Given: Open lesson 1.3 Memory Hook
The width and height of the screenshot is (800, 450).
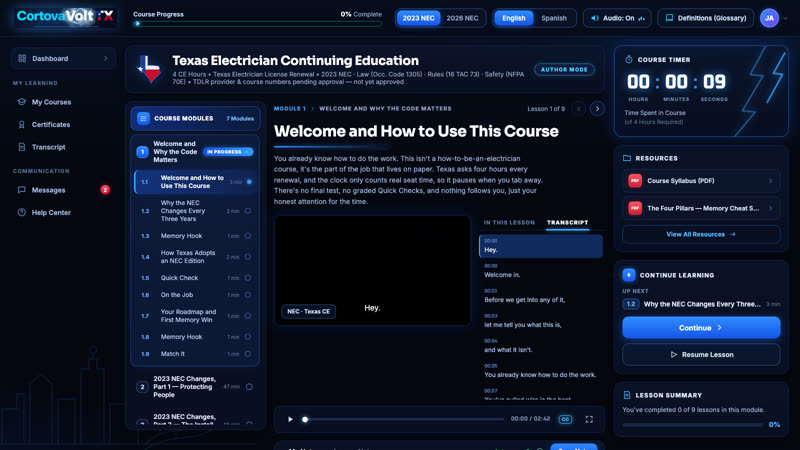Looking at the screenshot, I should coord(195,236).
